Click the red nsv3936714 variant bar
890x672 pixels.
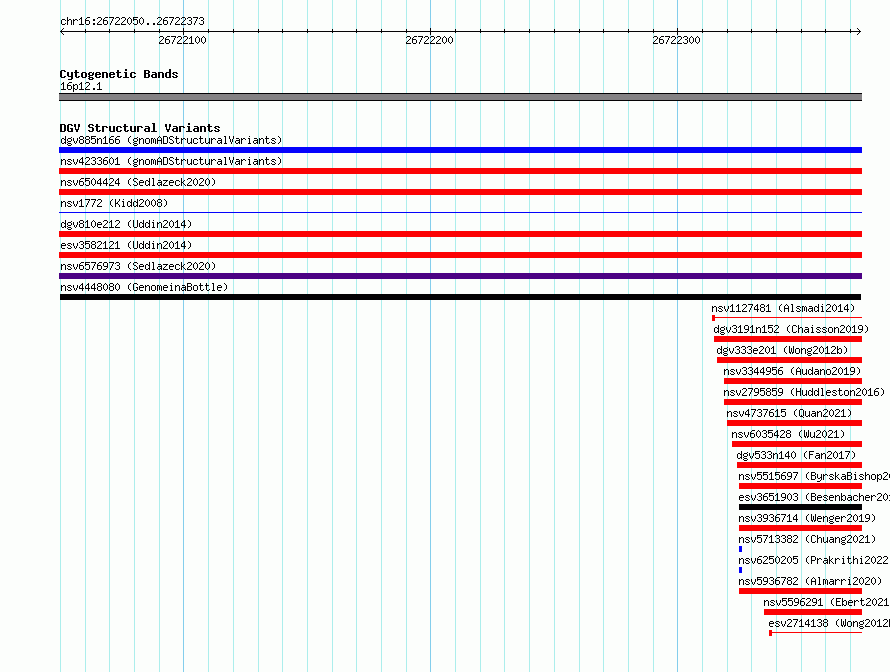click(x=800, y=528)
